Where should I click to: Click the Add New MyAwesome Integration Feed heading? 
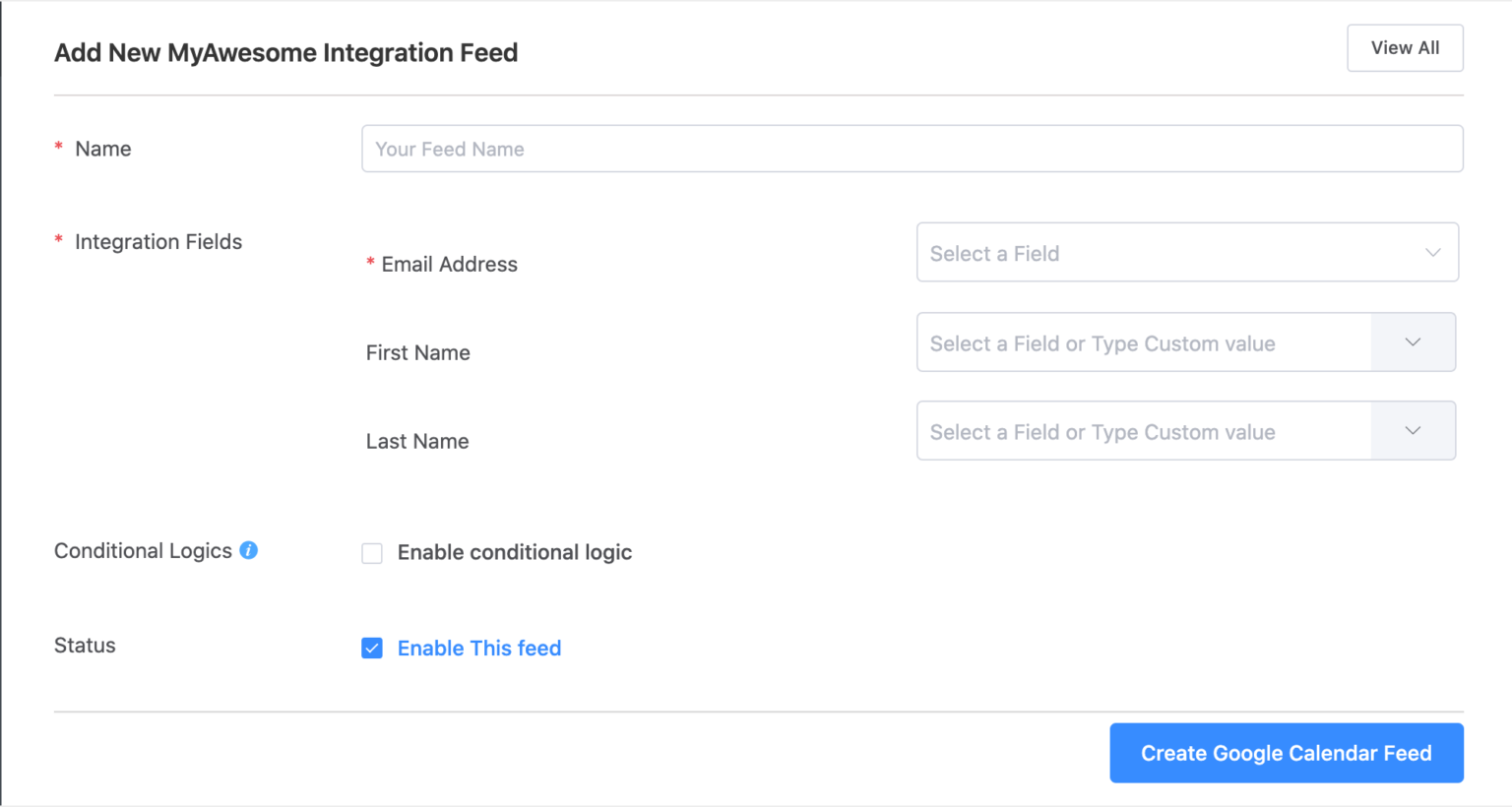pos(285,52)
